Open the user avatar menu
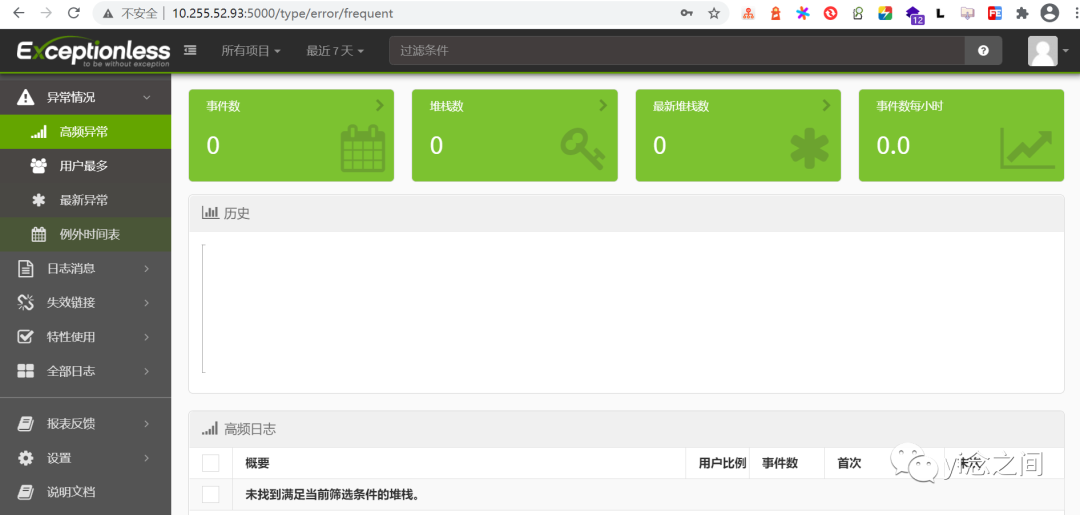Screen dimensions: 1080x515 (1042, 50)
